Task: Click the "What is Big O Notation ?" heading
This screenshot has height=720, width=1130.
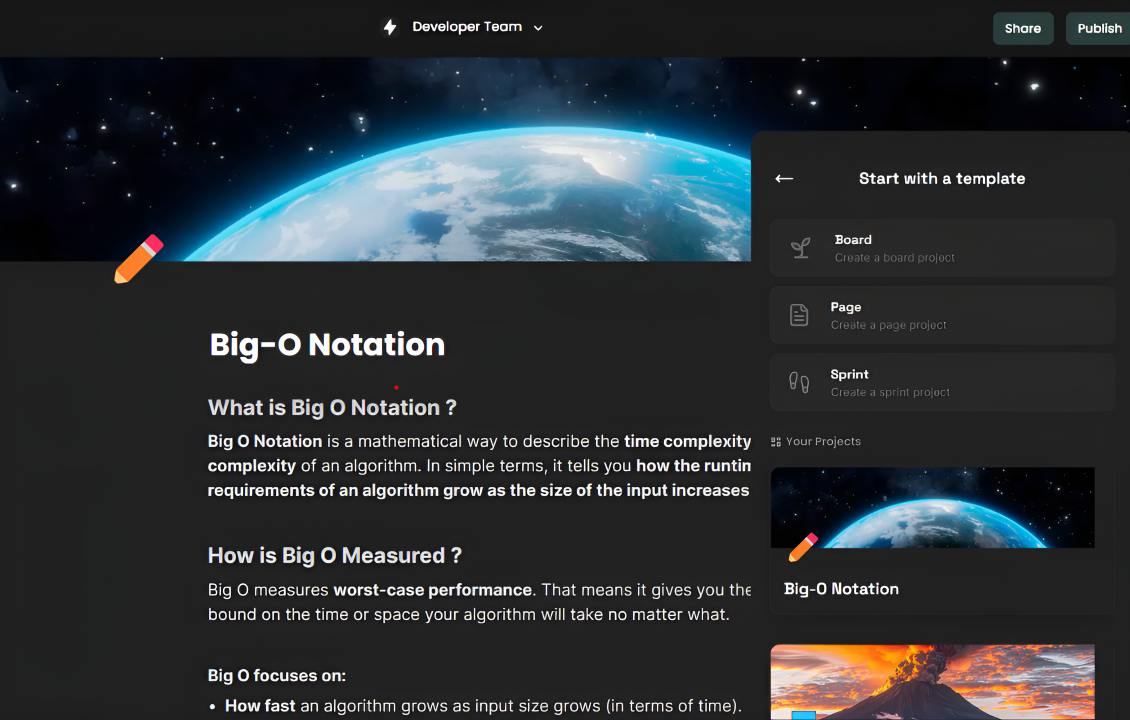Action: click(x=332, y=408)
